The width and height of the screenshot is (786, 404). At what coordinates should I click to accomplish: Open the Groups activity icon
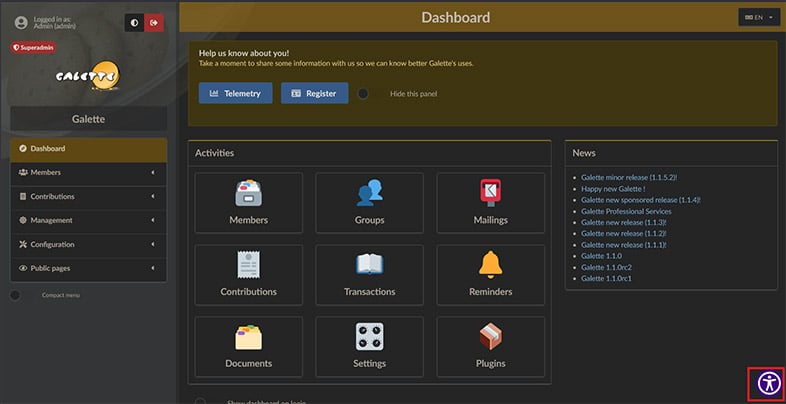369,193
